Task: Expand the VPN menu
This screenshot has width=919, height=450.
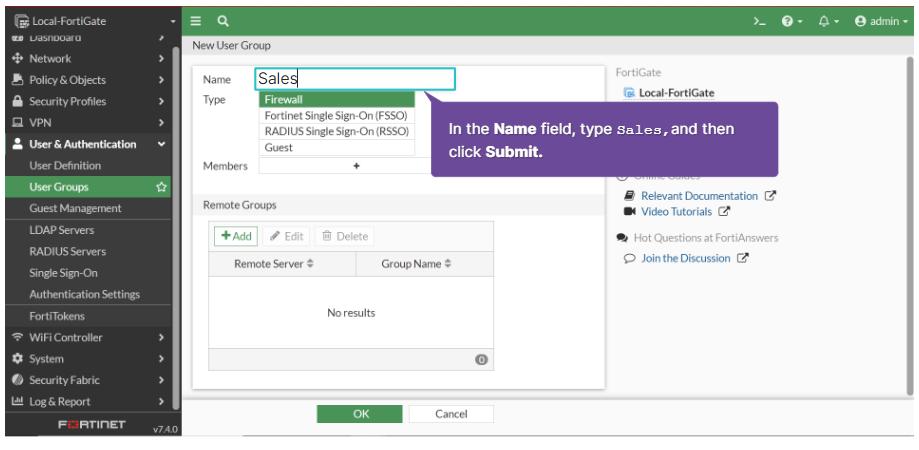Action: click(88, 123)
